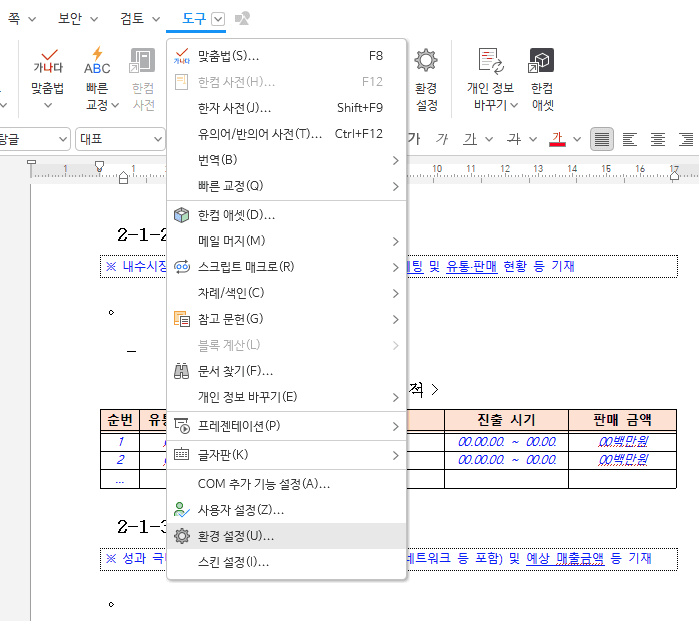Select align right button
The image size is (699, 621).
point(686,139)
